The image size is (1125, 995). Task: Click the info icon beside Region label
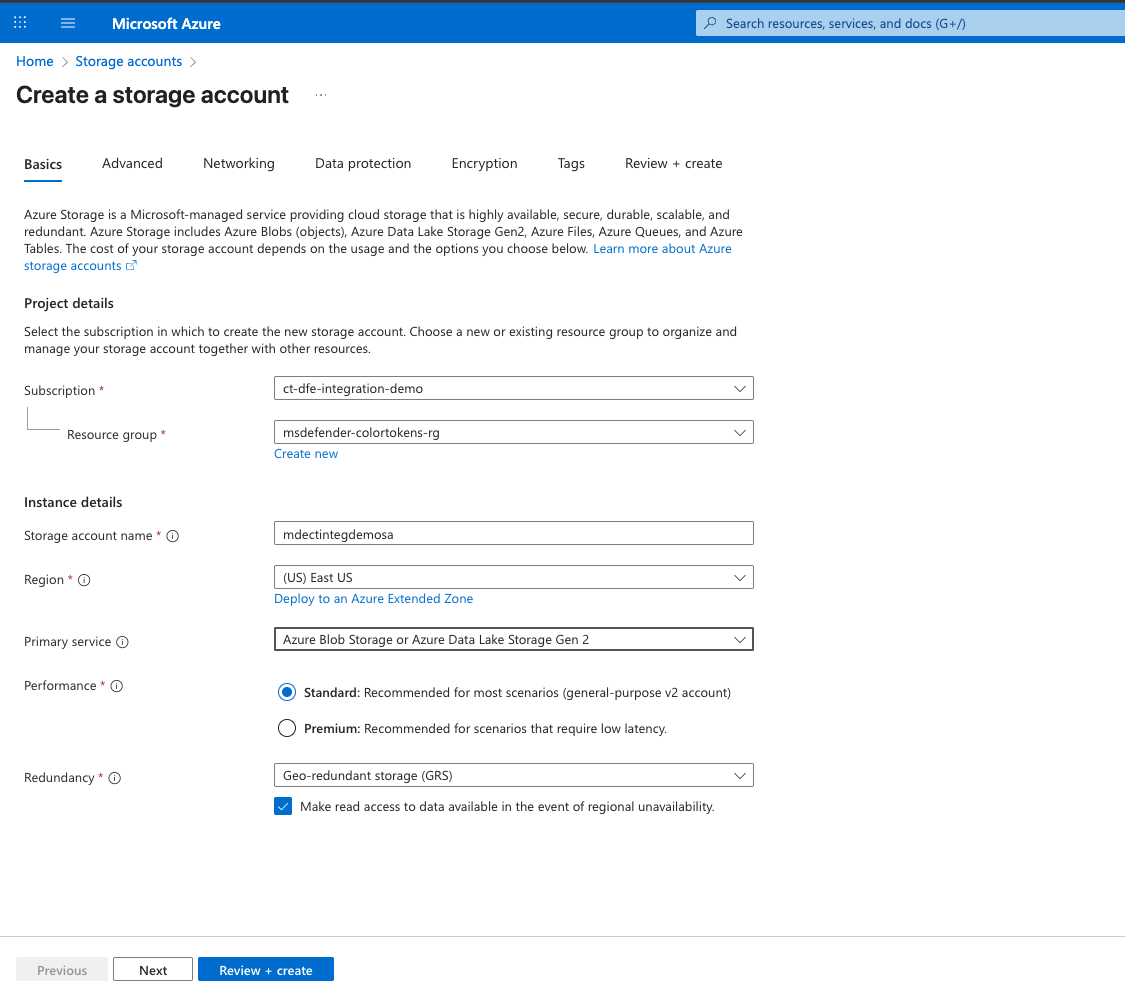coord(84,580)
